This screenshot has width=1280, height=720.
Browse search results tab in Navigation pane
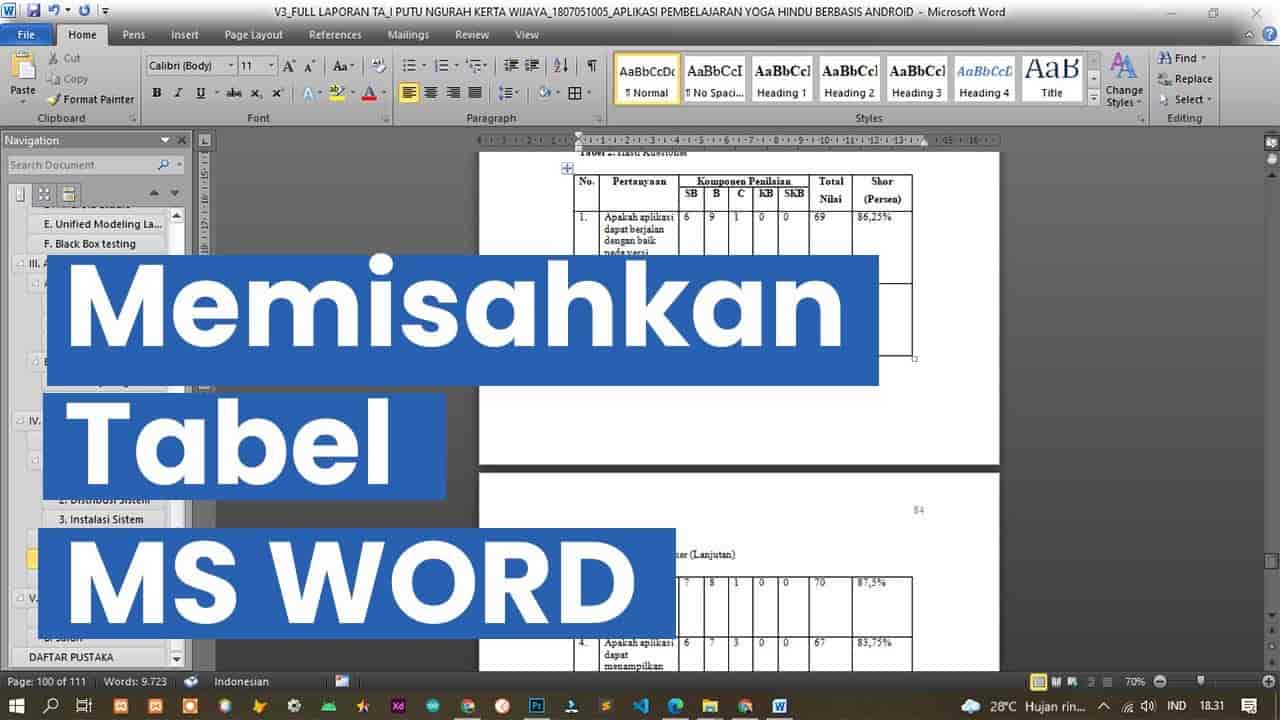(x=68, y=194)
